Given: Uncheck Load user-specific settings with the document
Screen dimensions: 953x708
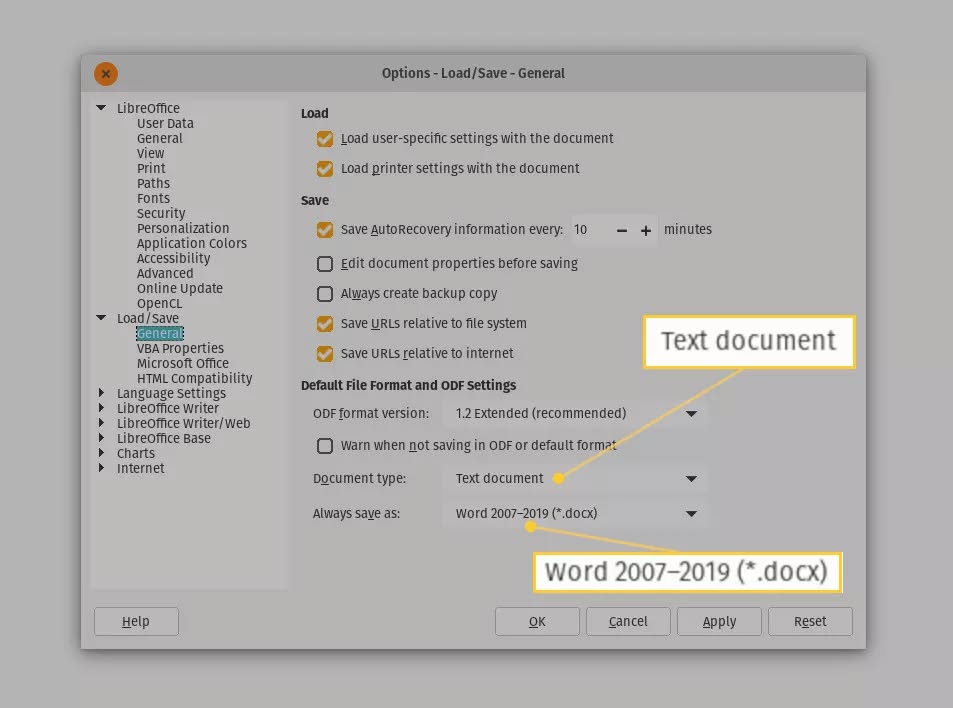Looking at the screenshot, I should click(x=325, y=139).
